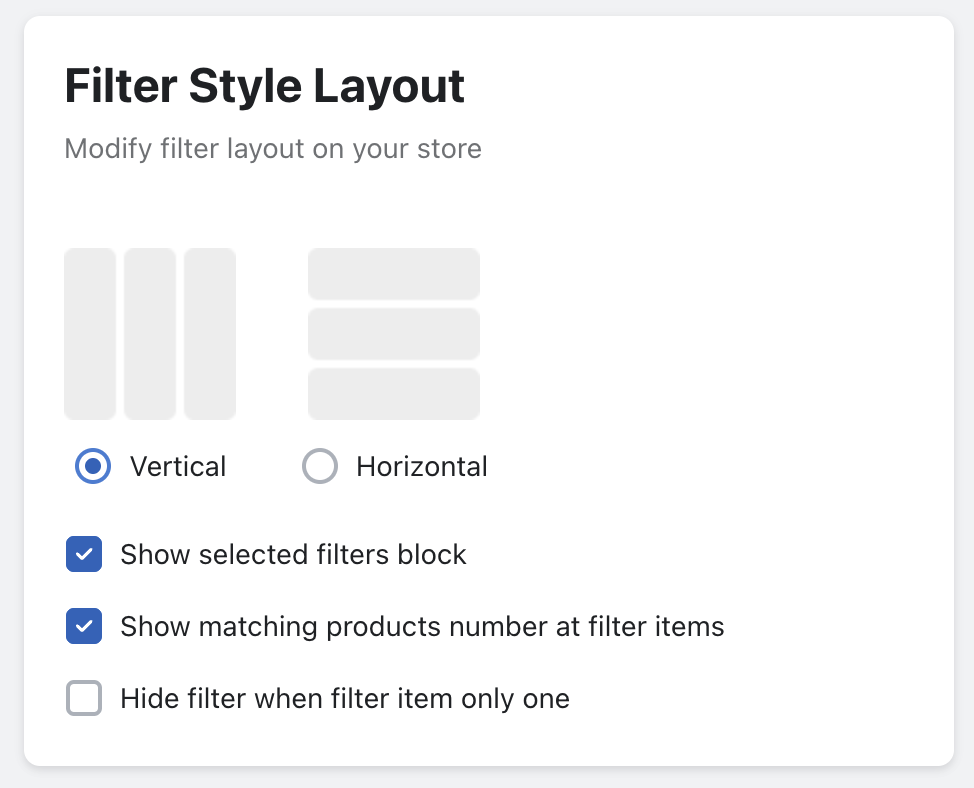The image size is (974, 788).
Task: Click the Vertical layout preview thumbnail
Action: click(x=150, y=334)
